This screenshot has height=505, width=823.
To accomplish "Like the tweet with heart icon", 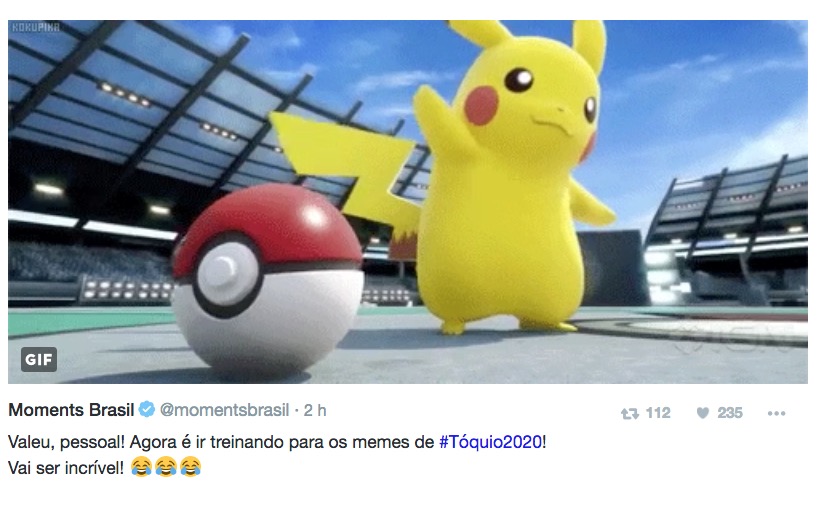I will (x=703, y=413).
